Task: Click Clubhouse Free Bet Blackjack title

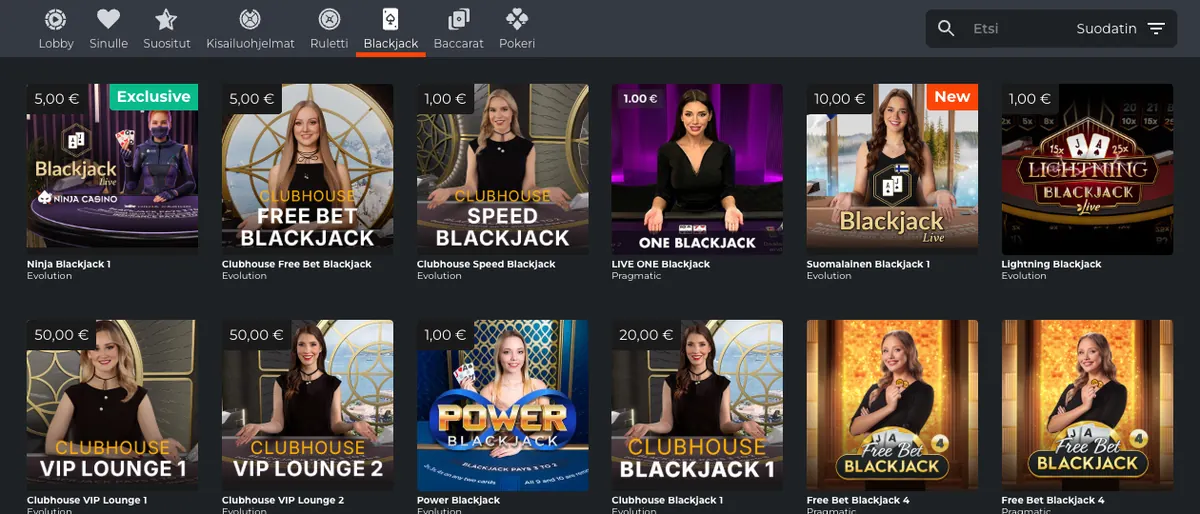Action: click(x=296, y=264)
